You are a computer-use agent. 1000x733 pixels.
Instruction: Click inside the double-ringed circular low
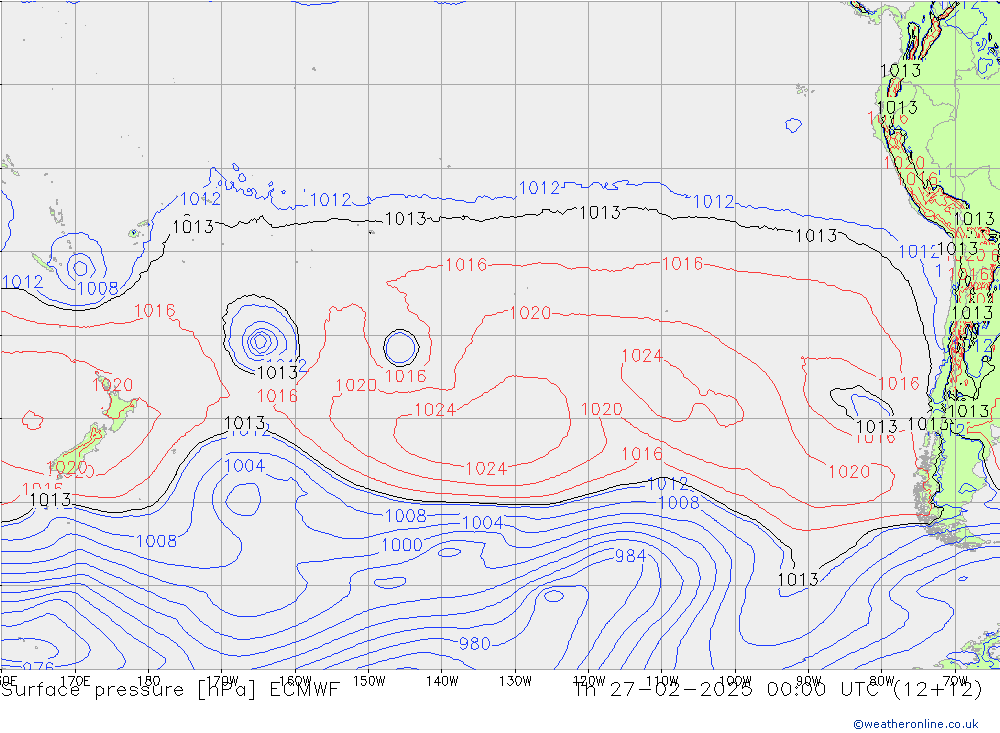[x=400, y=347]
